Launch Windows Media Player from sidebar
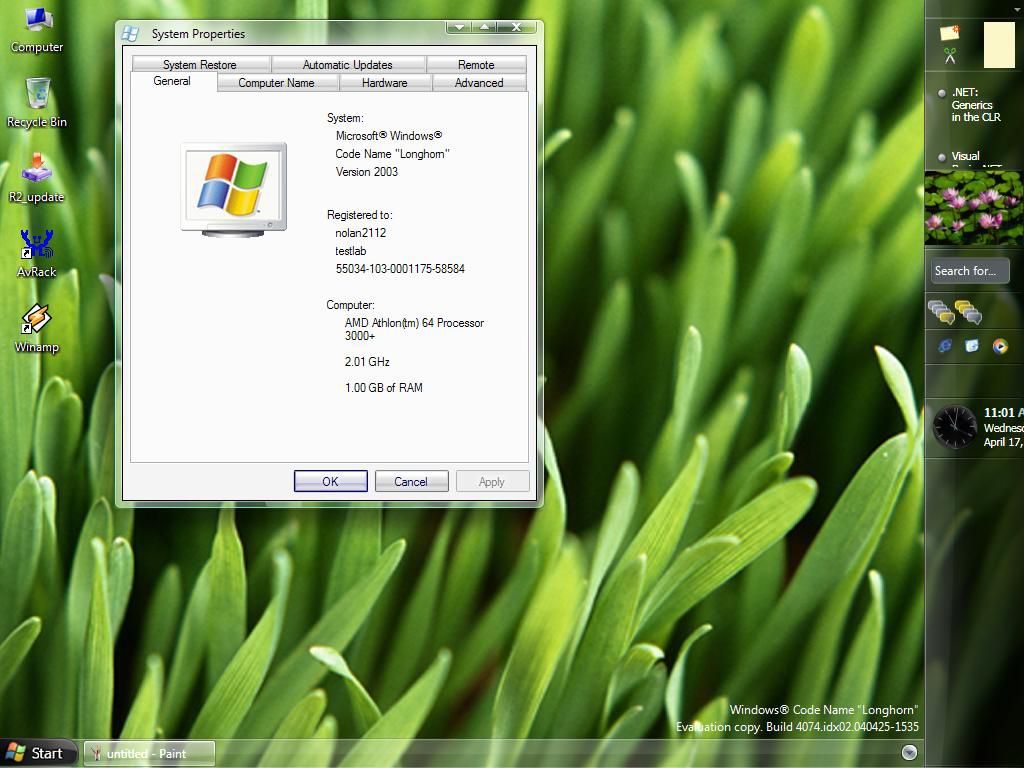Viewport: 1024px width, 768px height. [1000, 345]
